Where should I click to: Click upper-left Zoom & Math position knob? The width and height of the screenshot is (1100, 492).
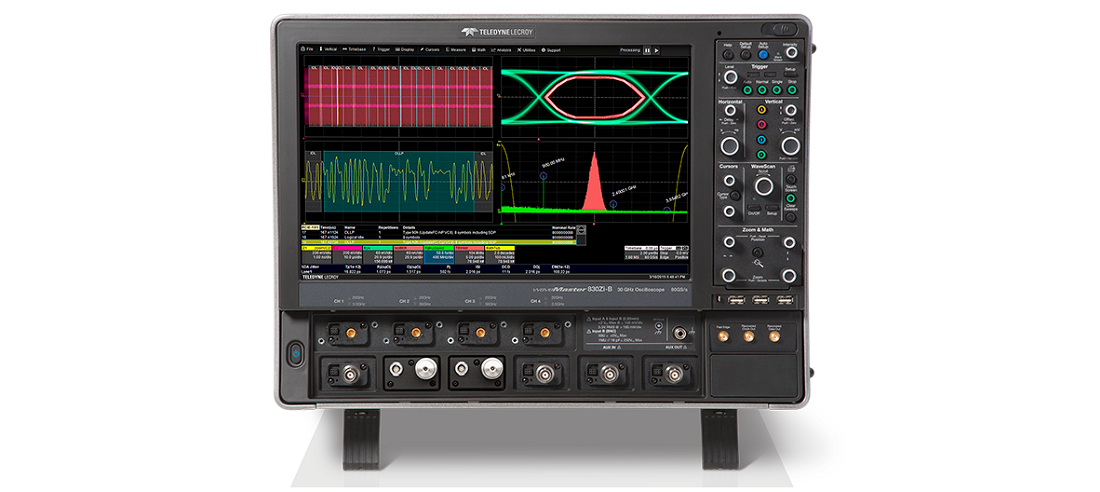(x=730, y=241)
